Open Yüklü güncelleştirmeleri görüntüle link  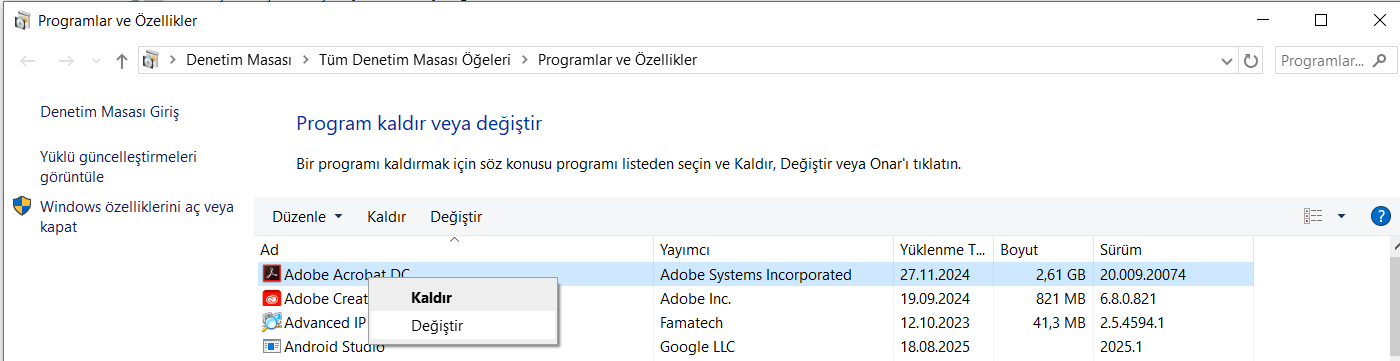[118, 167]
